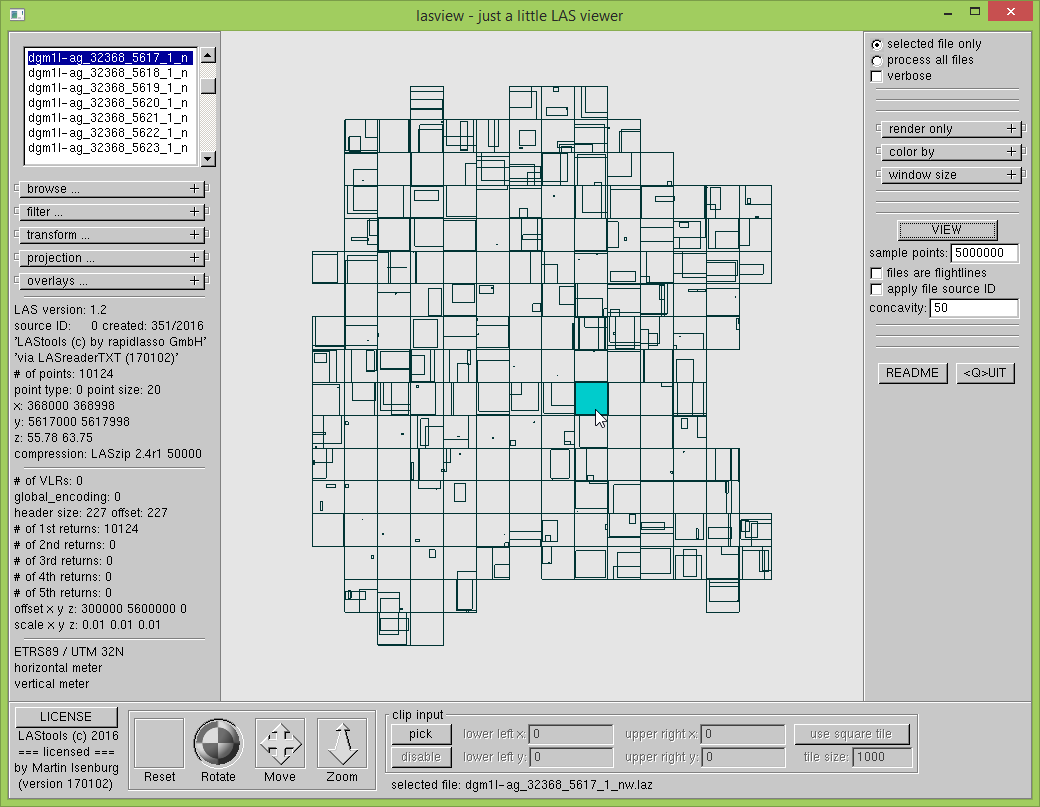Open the README button
Image resolution: width=1040 pixels, height=807 pixels.
912,373
